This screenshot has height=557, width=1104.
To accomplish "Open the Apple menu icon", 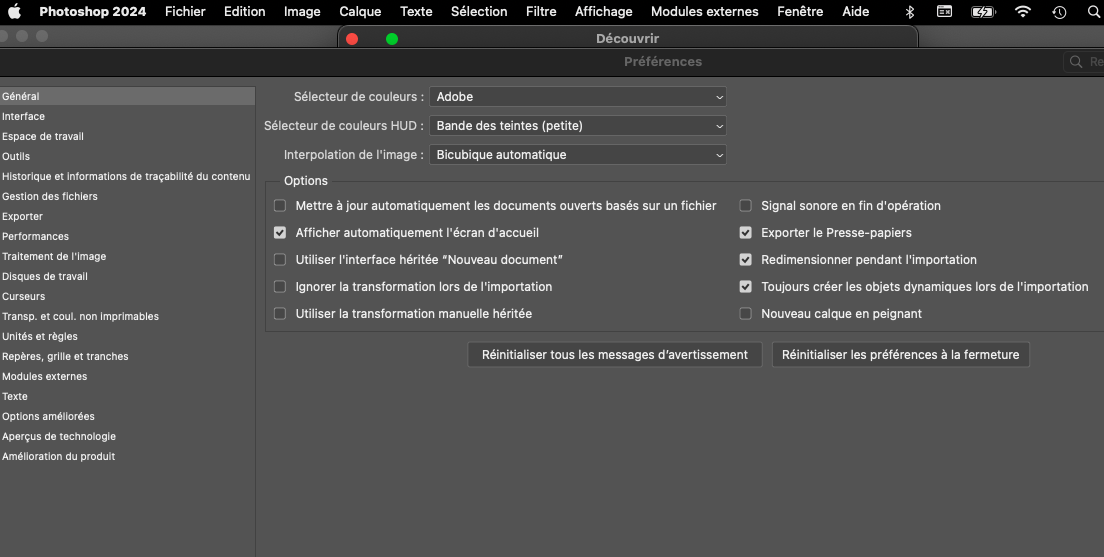I will pyautogui.click(x=14, y=11).
